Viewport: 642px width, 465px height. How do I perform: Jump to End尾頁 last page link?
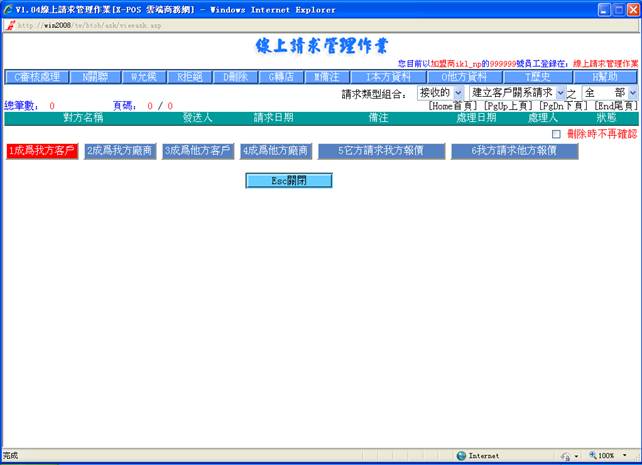click(616, 105)
